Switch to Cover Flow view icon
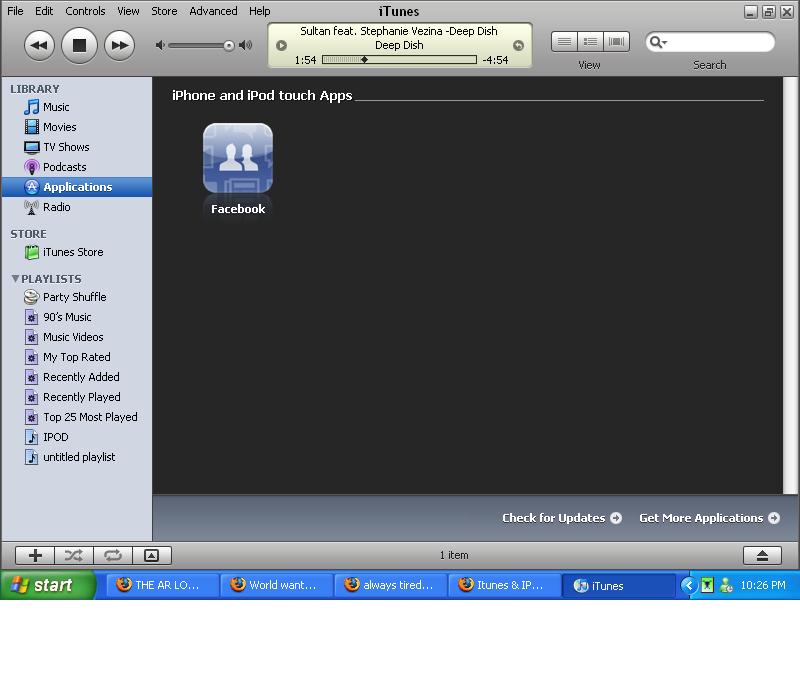Screen dimensions: 800x693 (x=616, y=42)
